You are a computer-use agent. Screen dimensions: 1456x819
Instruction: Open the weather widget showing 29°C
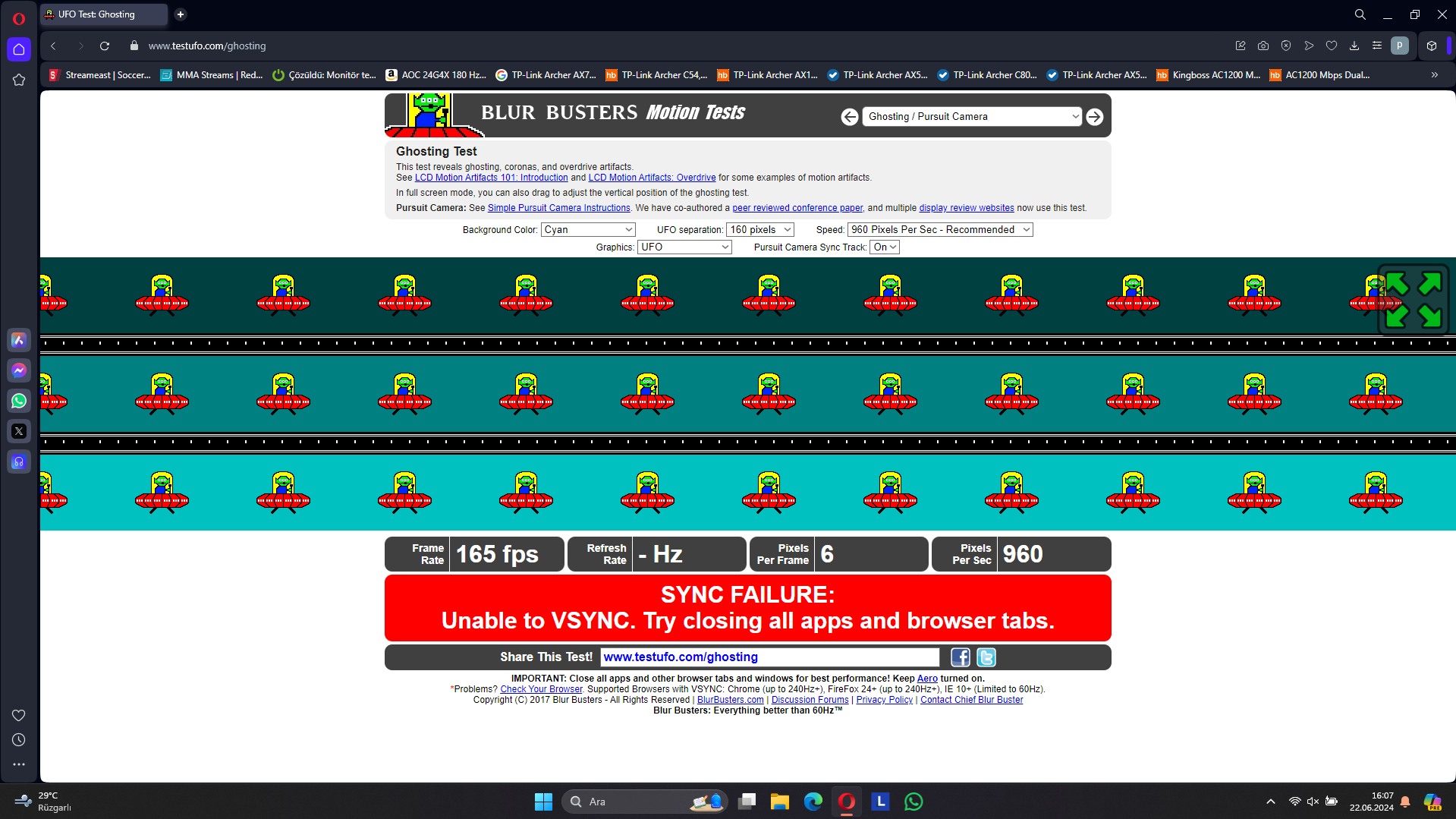pyautogui.click(x=44, y=802)
